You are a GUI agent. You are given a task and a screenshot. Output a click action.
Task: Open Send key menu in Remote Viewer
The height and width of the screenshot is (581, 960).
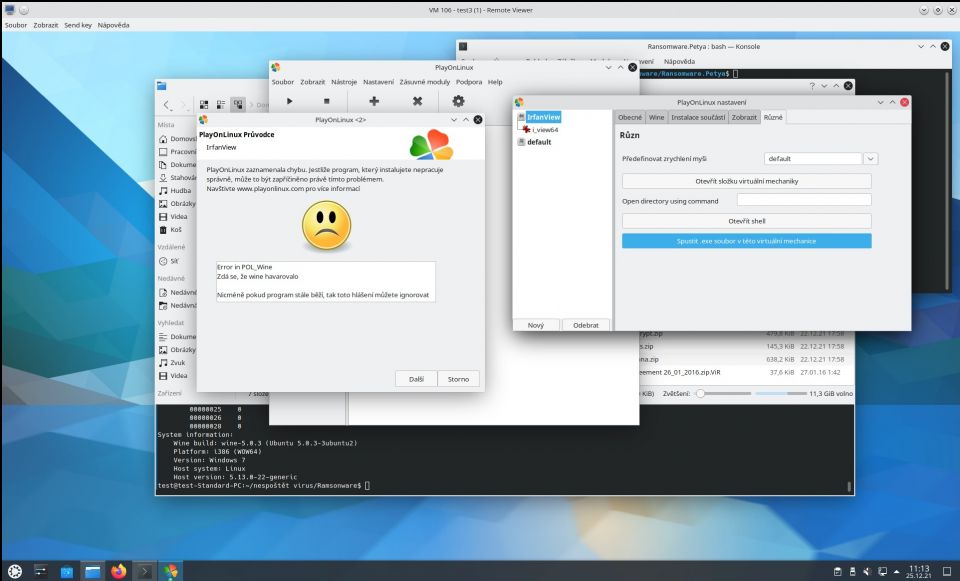[x=78, y=25]
